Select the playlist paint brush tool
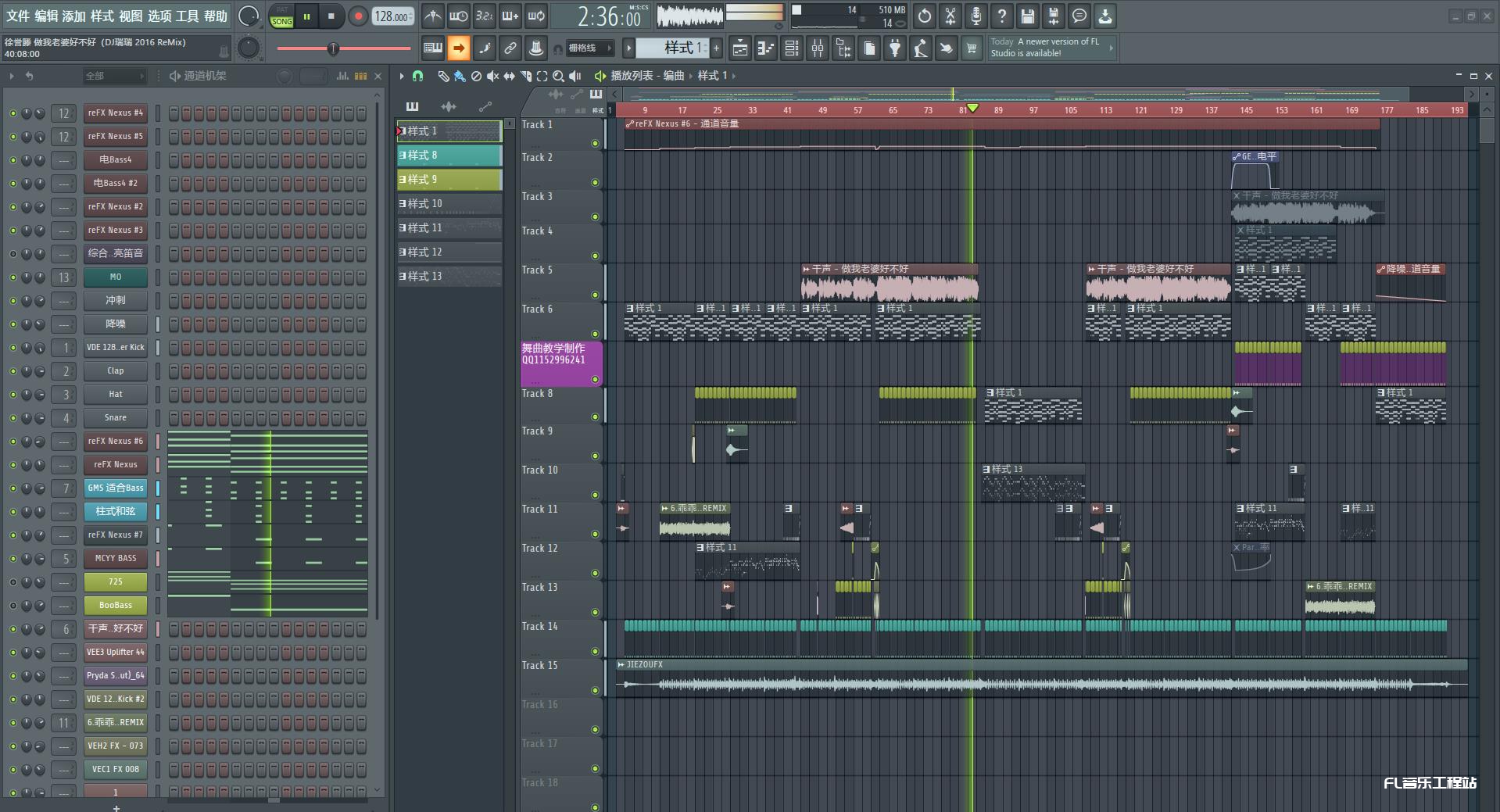The image size is (1500, 812). pos(460,76)
